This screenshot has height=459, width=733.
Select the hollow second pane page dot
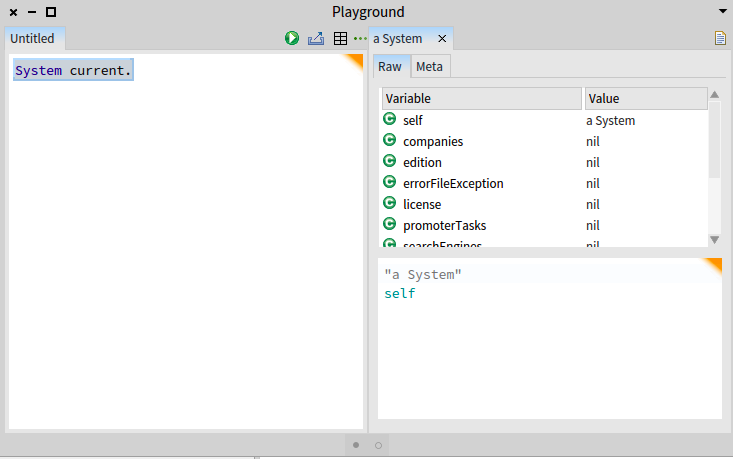pos(379,445)
